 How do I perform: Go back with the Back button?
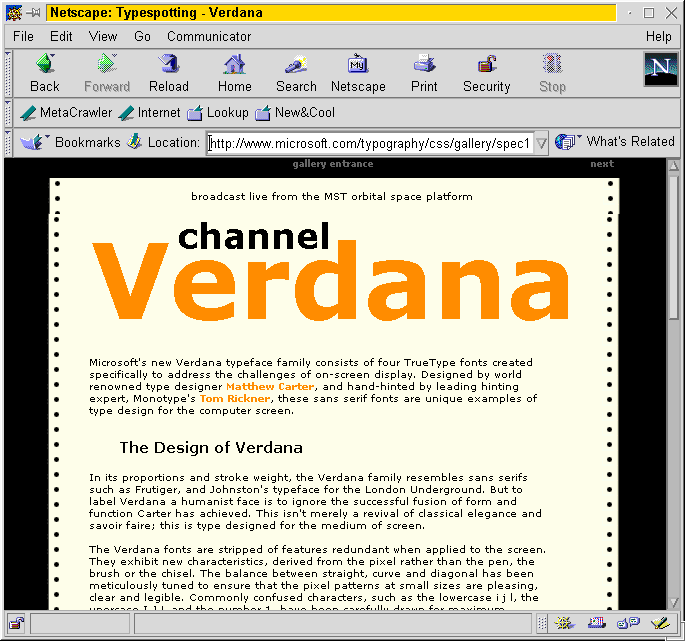[45, 73]
